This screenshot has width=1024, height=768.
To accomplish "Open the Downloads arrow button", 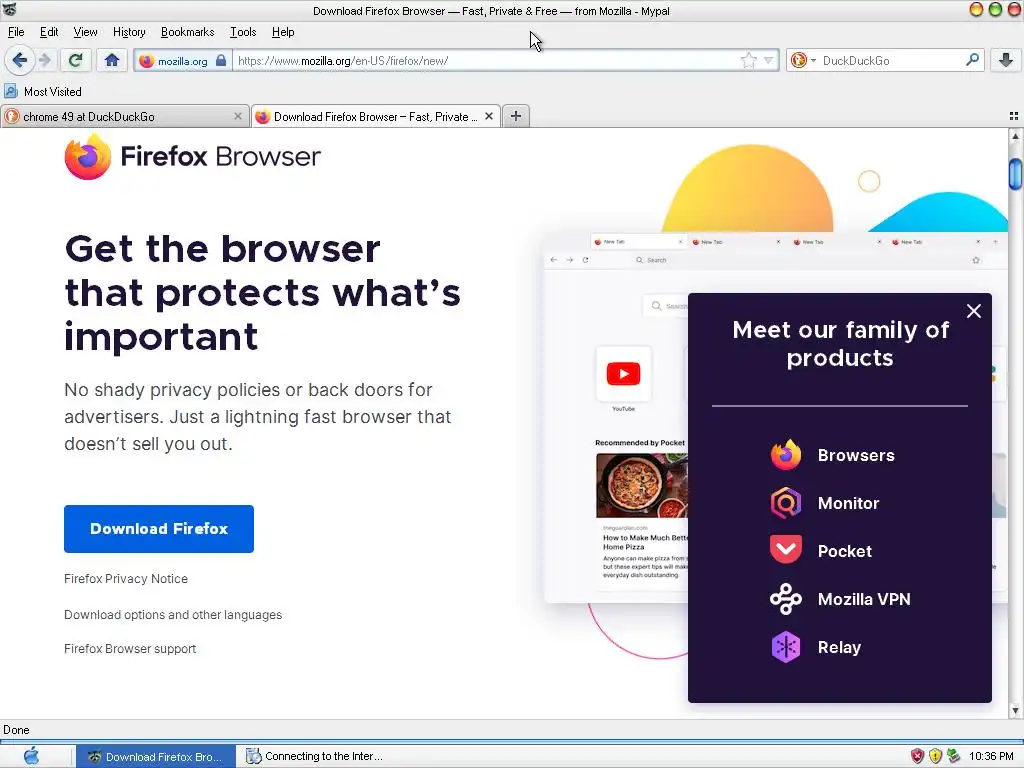I will tap(1006, 61).
